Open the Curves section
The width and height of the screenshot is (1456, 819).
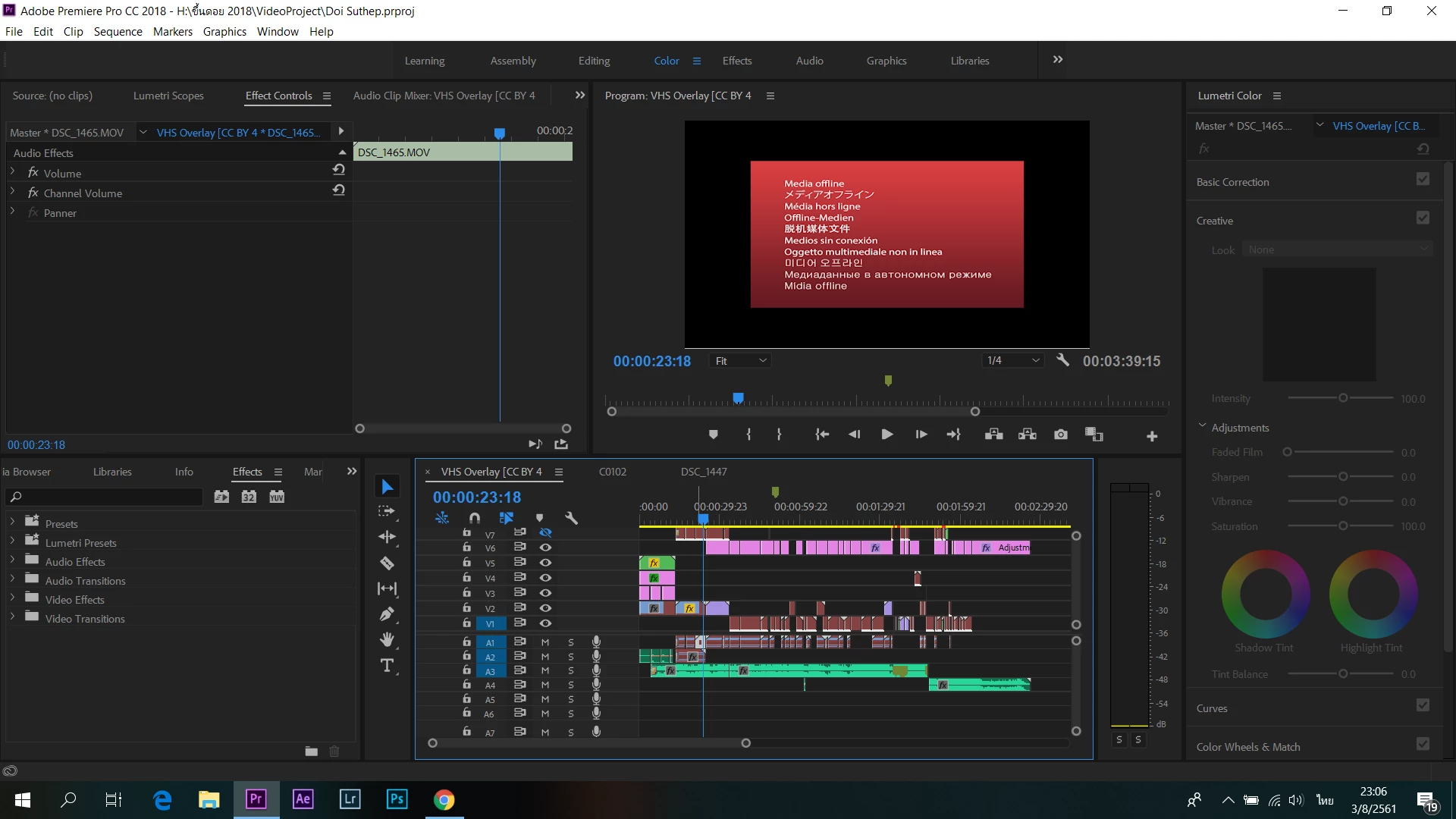[1212, 708]
